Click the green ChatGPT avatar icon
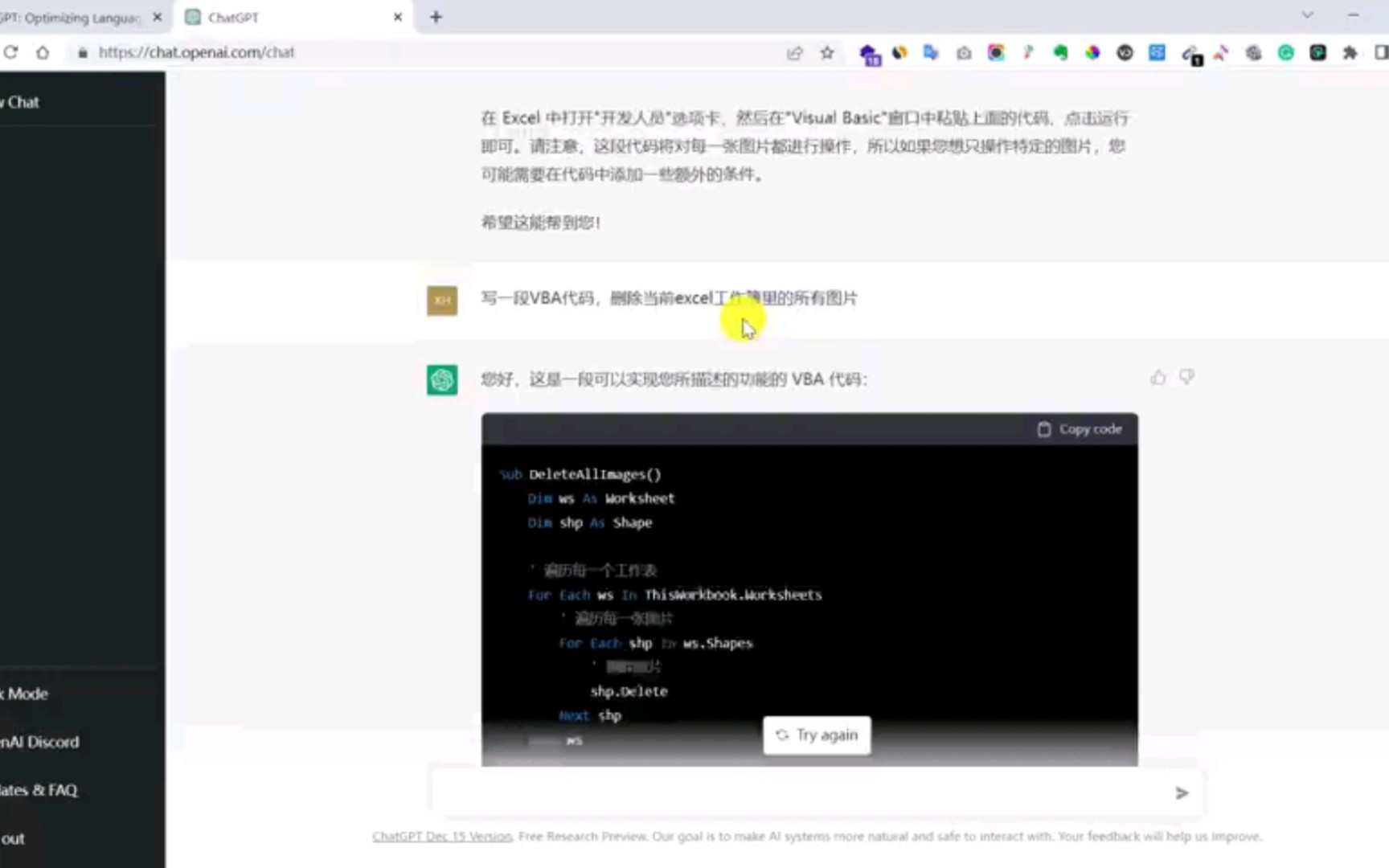Image resolution: width=1389 pixels, height=868 pixels. click(442, 380)
